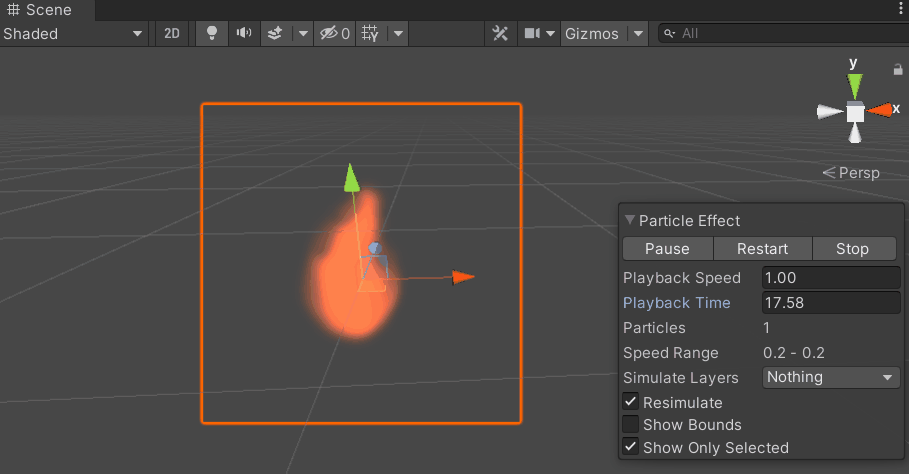Open camera settings dropdown arrow
Image resolution: width=909 pixels, height=474 pixels.
point(551,34)
